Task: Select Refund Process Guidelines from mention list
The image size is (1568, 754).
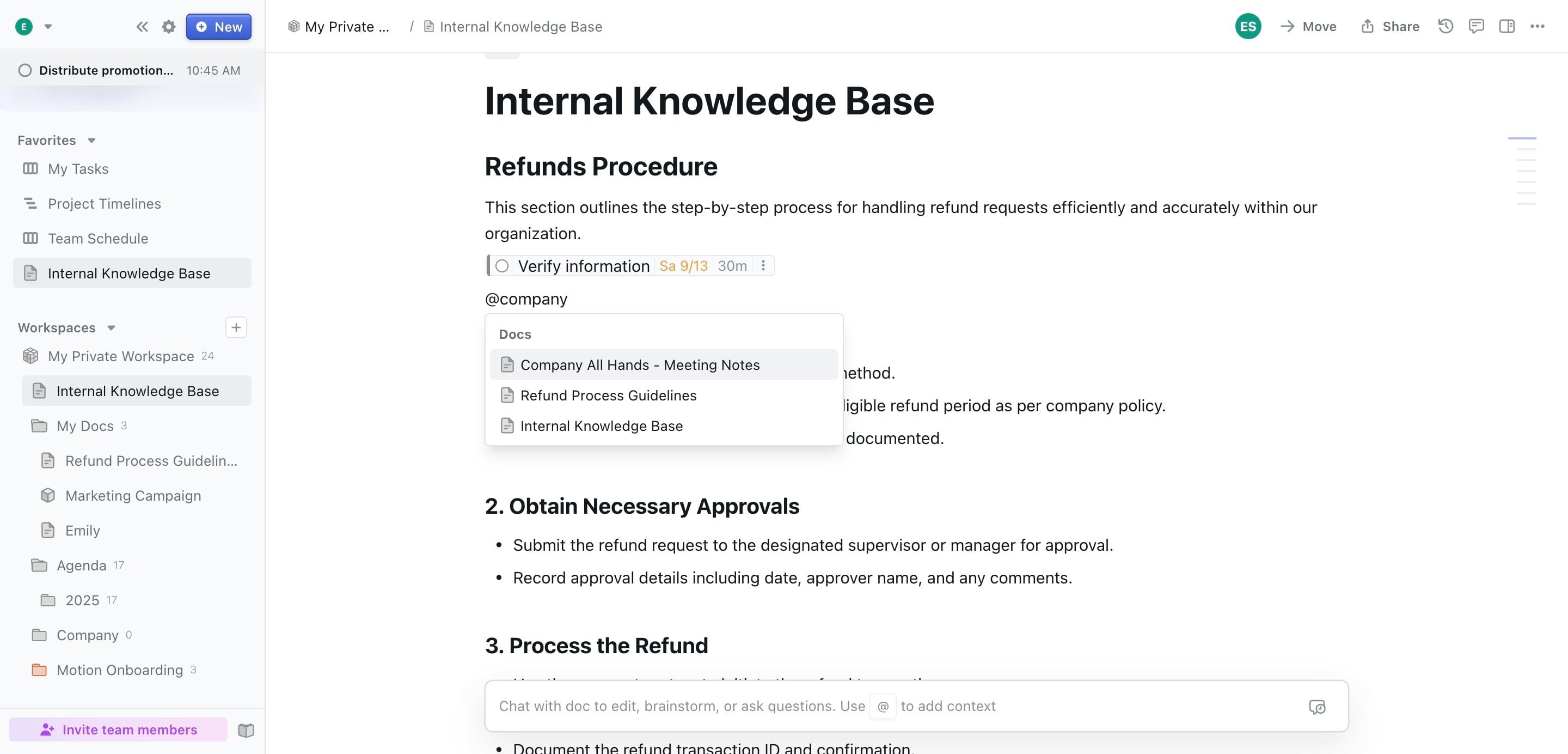Action: pos(664,396)
